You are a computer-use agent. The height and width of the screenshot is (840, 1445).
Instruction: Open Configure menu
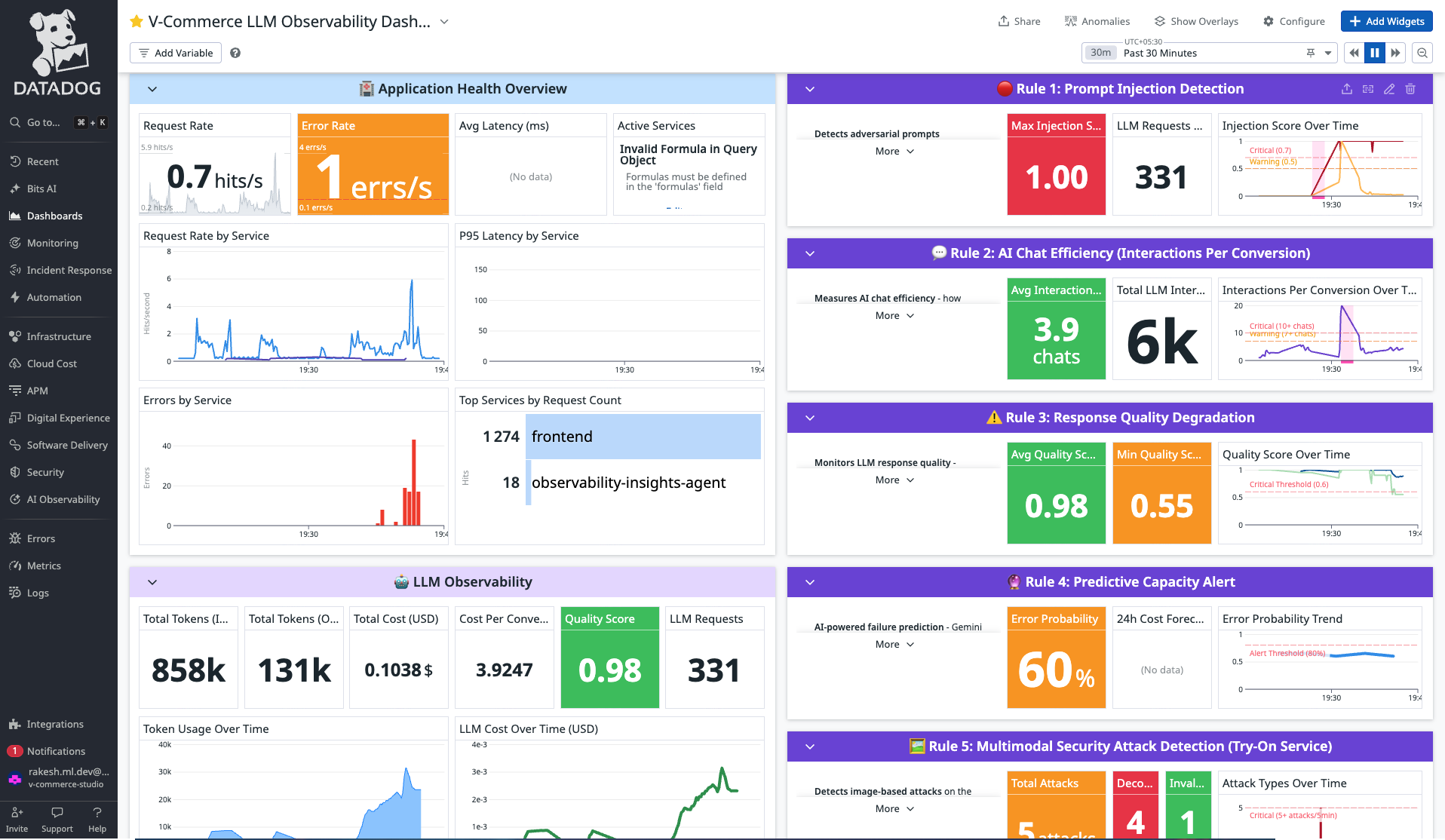click(x=1294, y=21)
